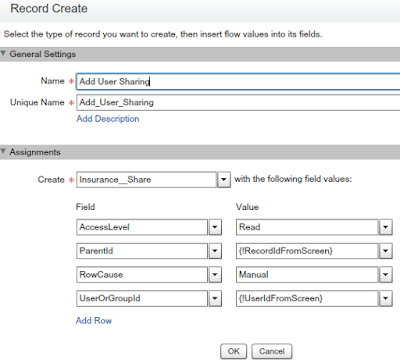This screenshot has width=400, height=363.
Task: Click the Manual value box
Action: click(x=307, y=275)
